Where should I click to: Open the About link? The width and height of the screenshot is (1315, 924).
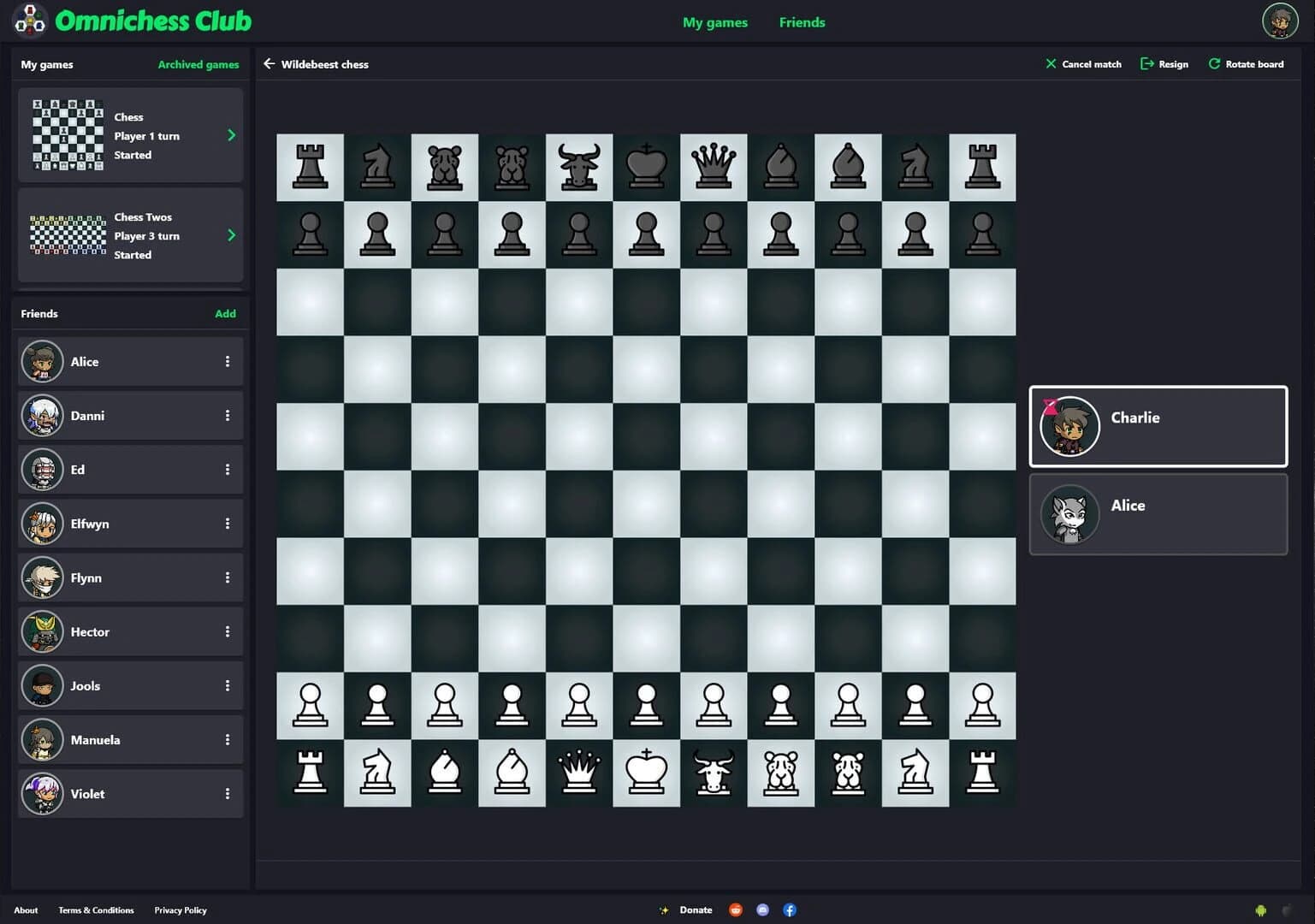pos(26,910)
